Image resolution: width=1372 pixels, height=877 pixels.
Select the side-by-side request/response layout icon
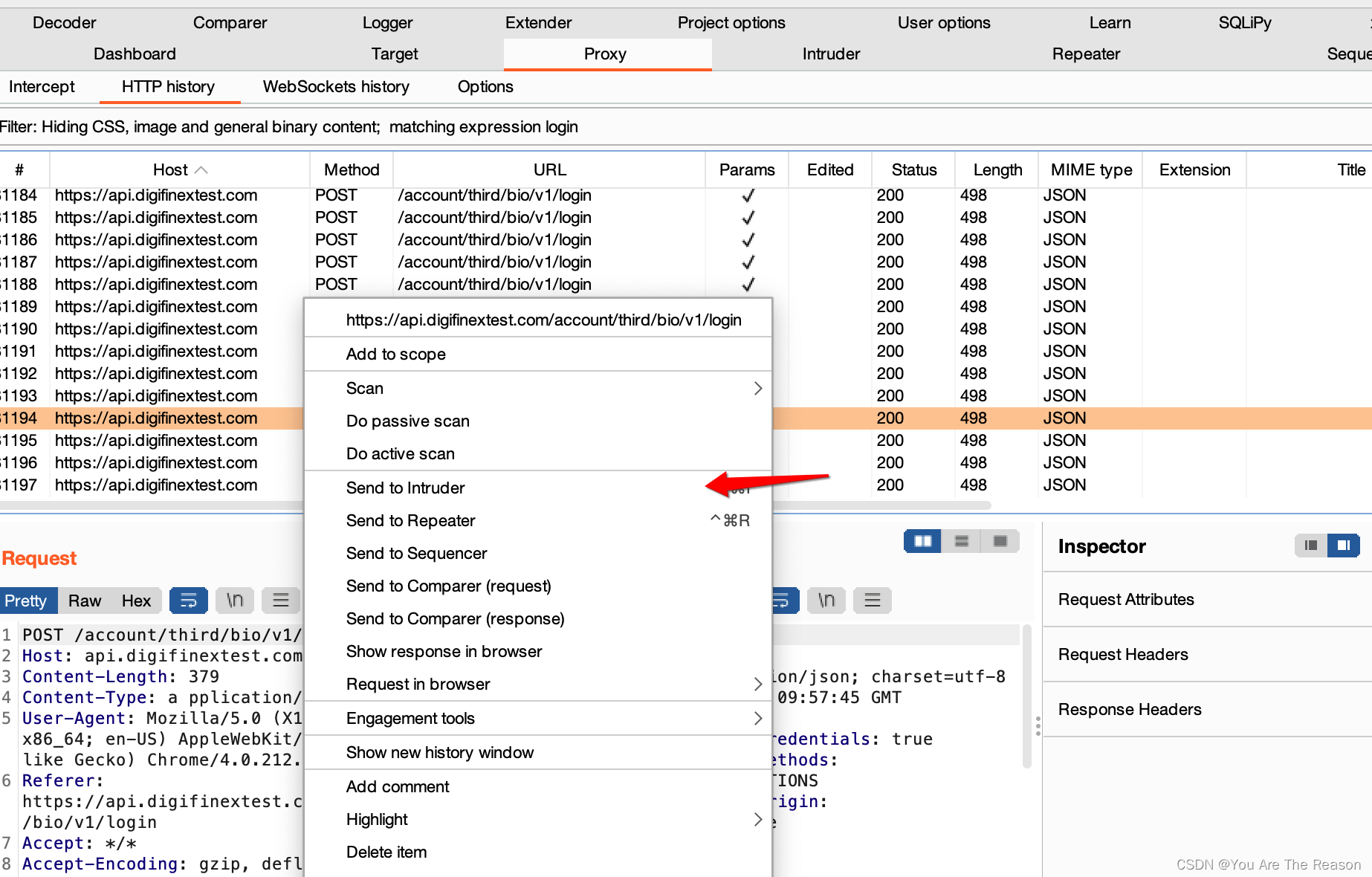[923, 541]
